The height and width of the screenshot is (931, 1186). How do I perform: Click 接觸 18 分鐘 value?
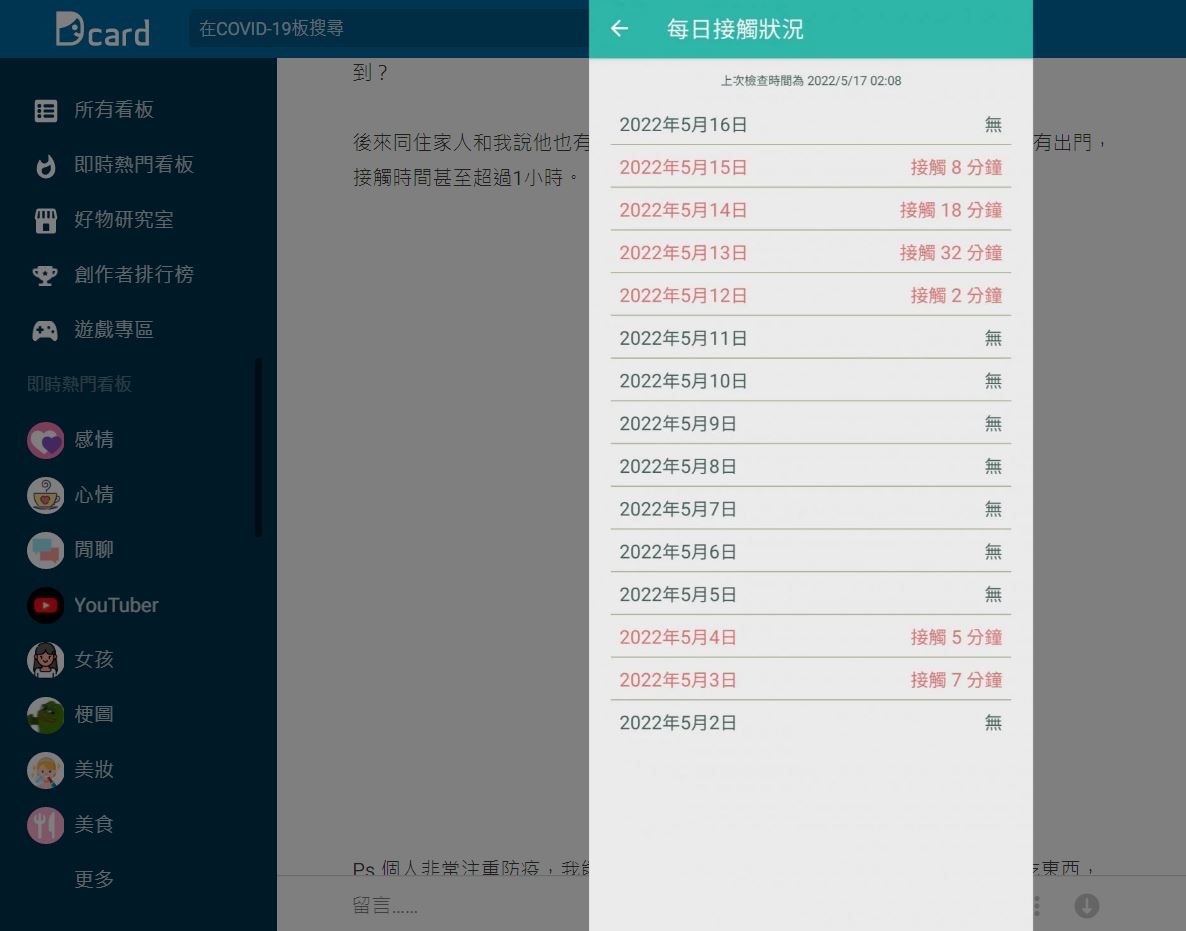click(x=951, y=209)
